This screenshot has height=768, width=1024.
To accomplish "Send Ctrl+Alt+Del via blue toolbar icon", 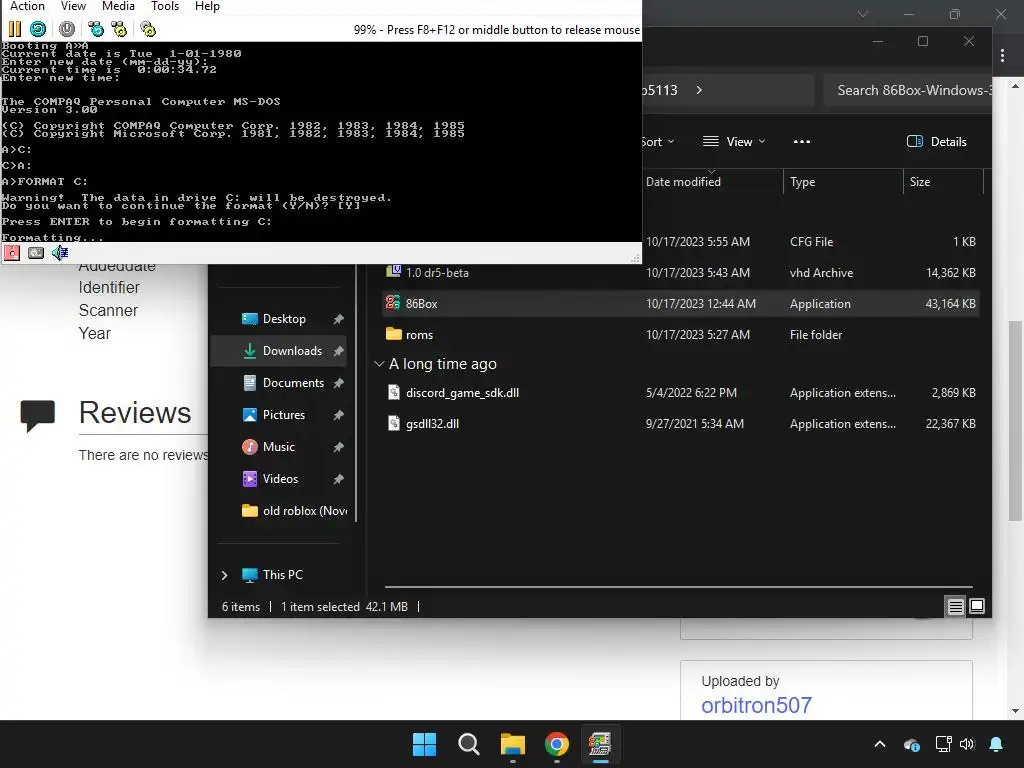I will pyautogui.click(x=96, y=29).
